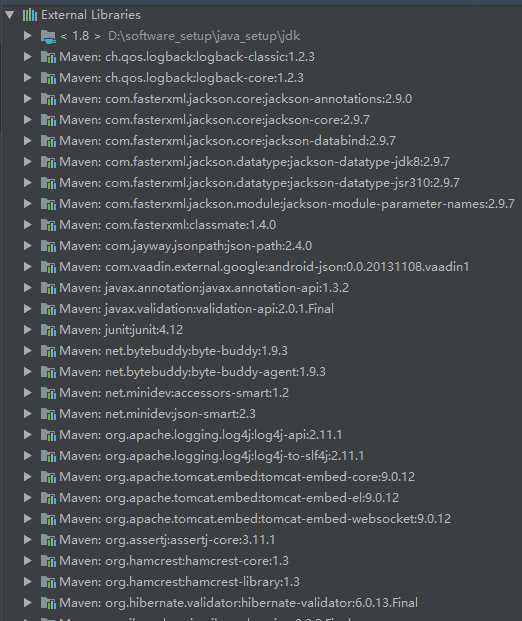Viewport: 522px width, 621px height.
Task: Select Maven: net.bytebuddy:byte-buddy:1.9.3 row
Action: click(x=173, y=351)
